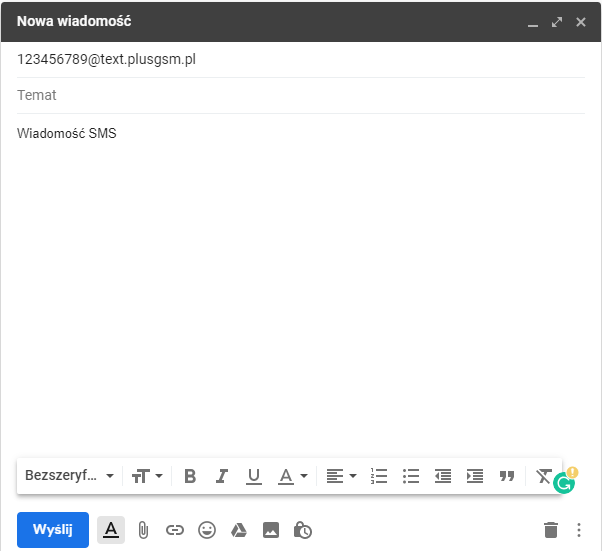Expand the text size dropdown

[x=147, y=476]
